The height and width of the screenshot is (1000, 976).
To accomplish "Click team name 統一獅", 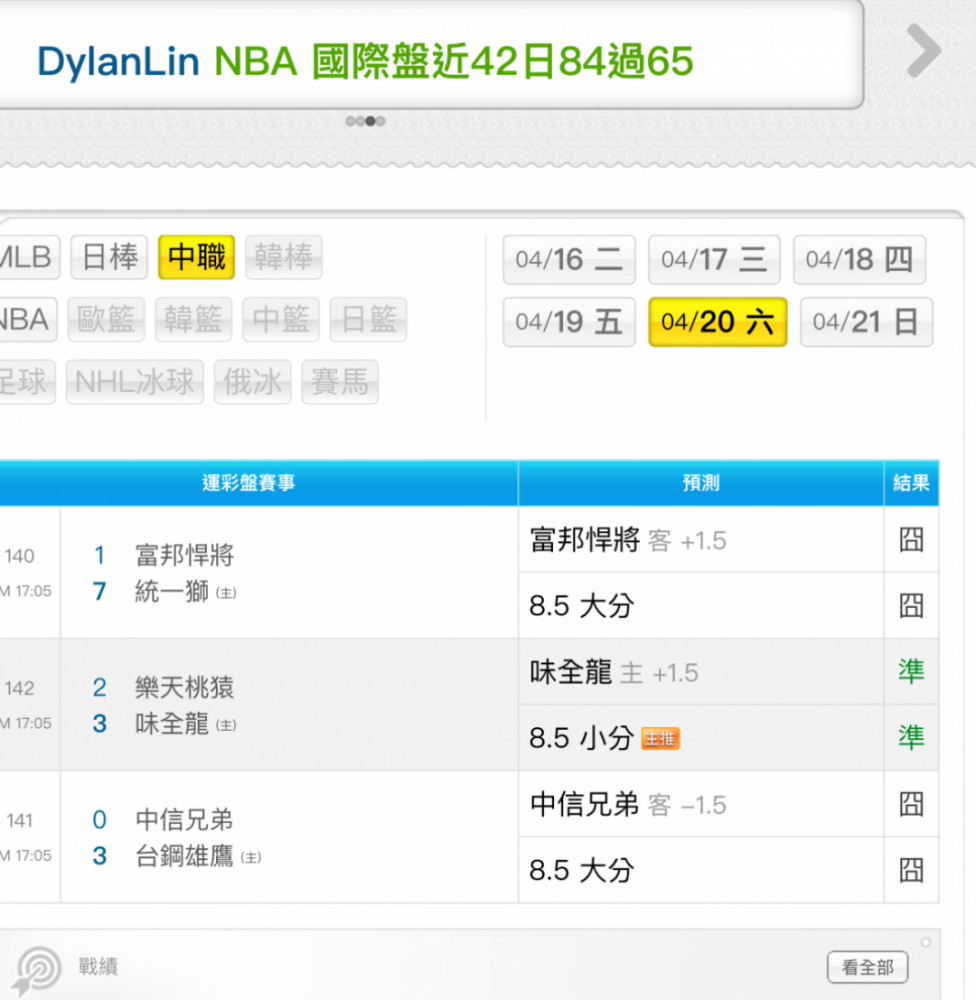I will tap(172, 591).
